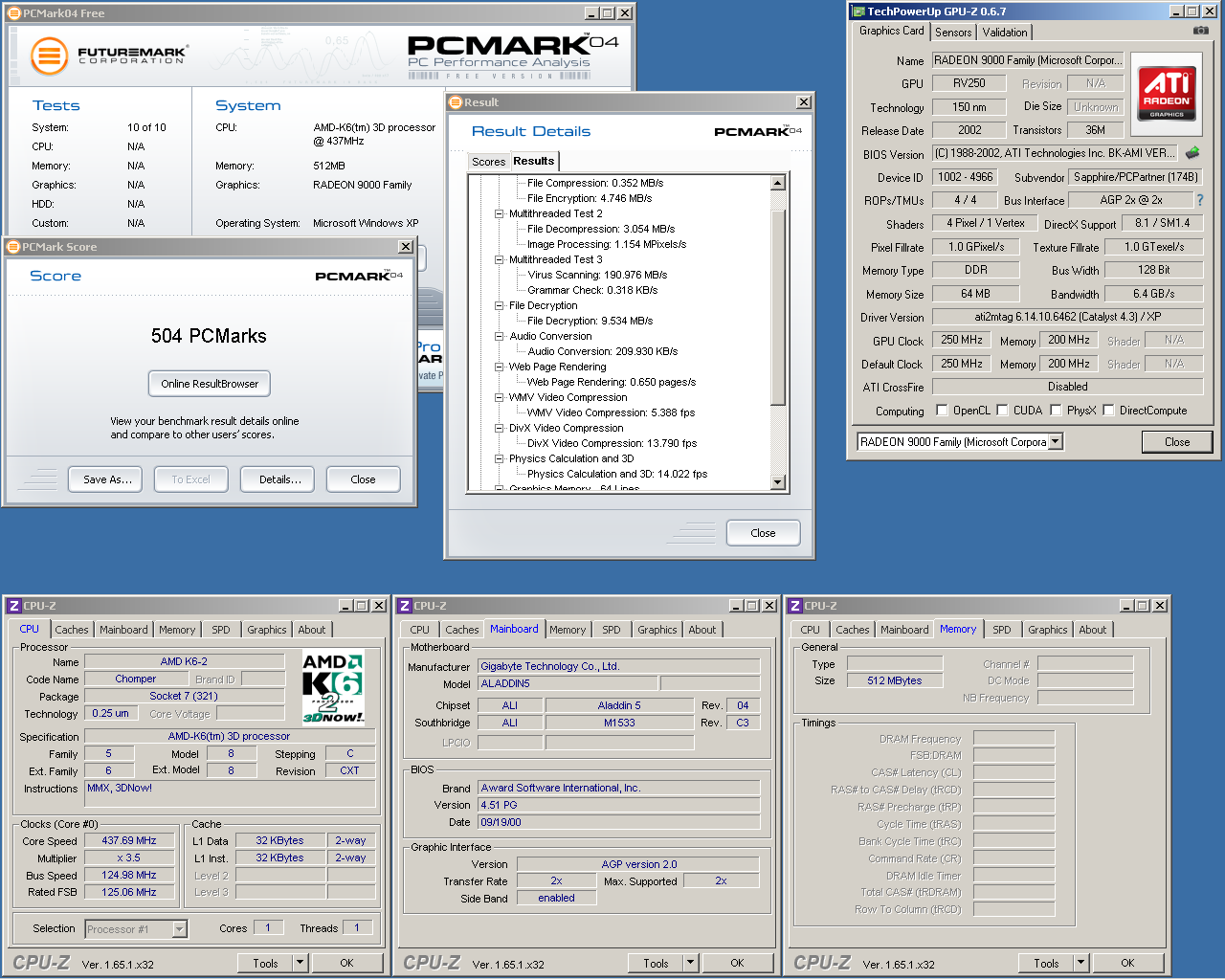The height and width of the screenshot is (980, 1225).
Task: Collapse the DivX Video Compression node
Action: click(x=499, y=428)
